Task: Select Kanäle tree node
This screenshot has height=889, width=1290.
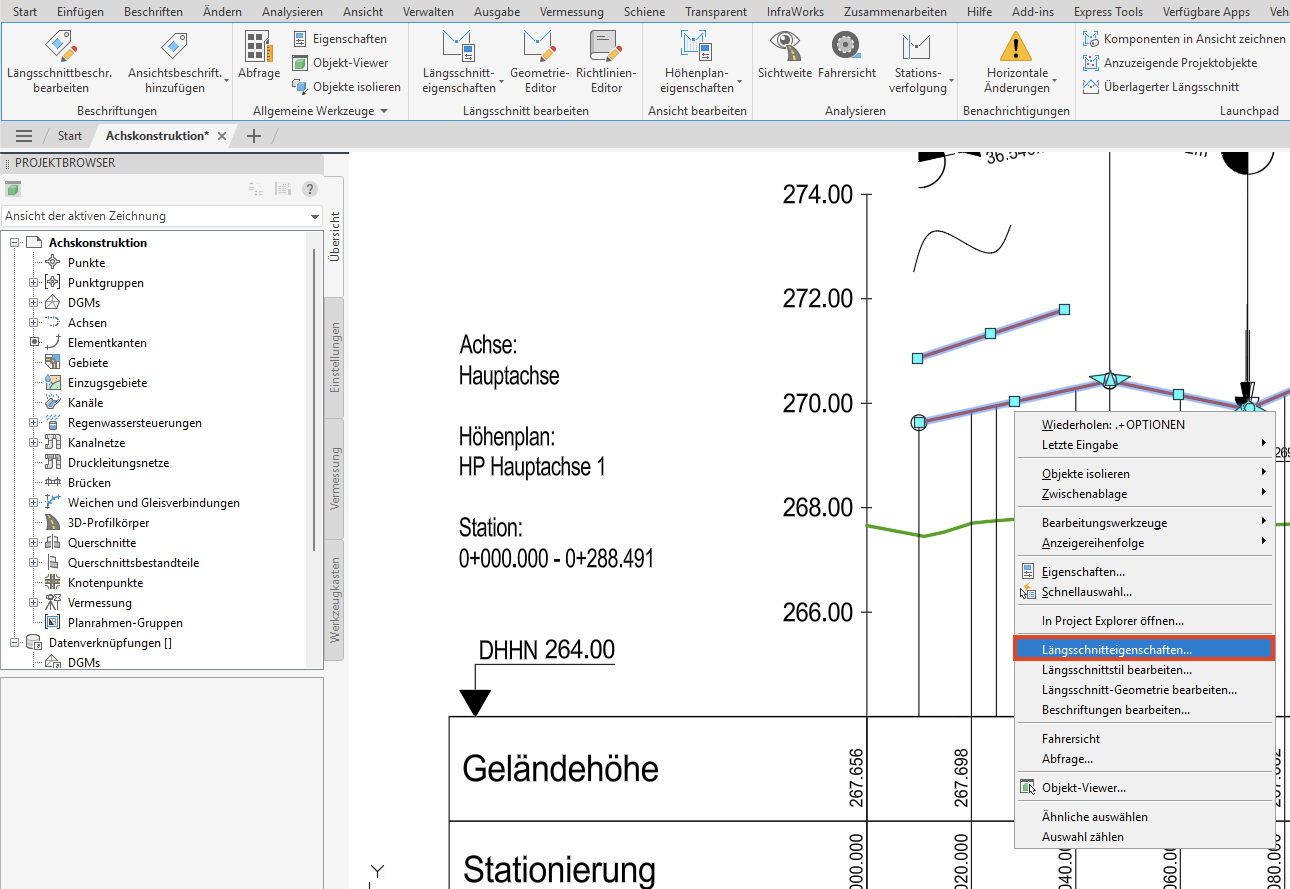Action: tap(85, 403)
